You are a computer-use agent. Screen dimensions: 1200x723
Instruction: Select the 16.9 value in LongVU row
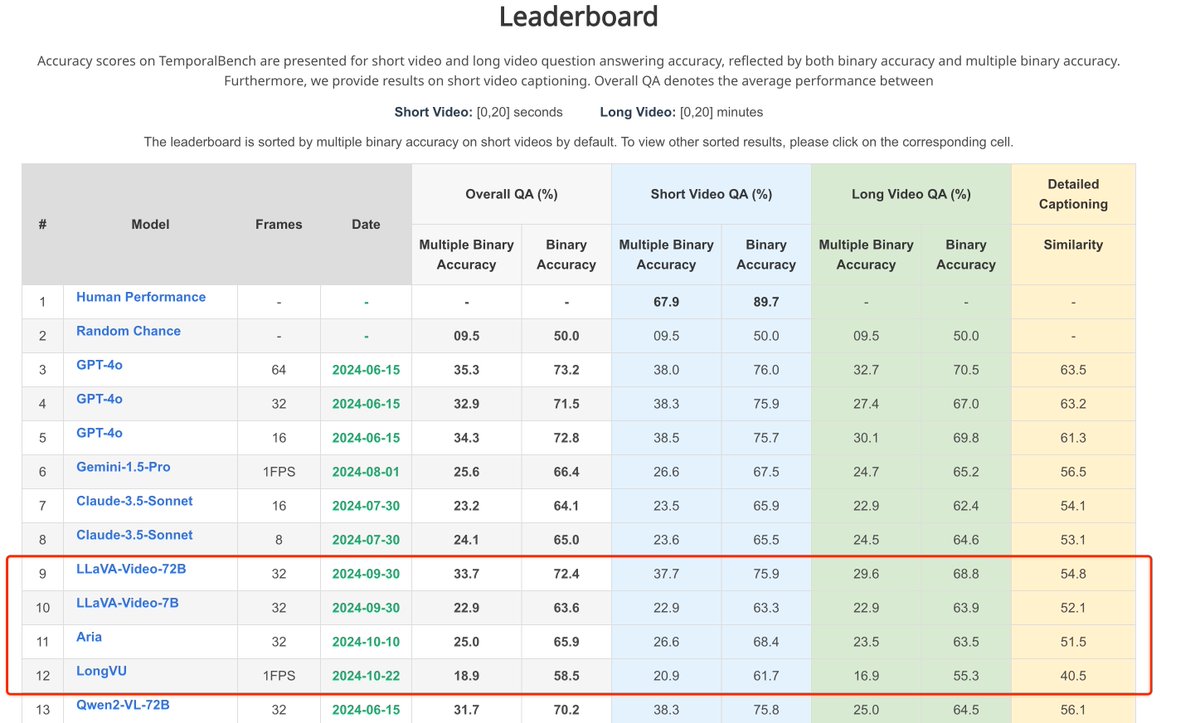866,676
